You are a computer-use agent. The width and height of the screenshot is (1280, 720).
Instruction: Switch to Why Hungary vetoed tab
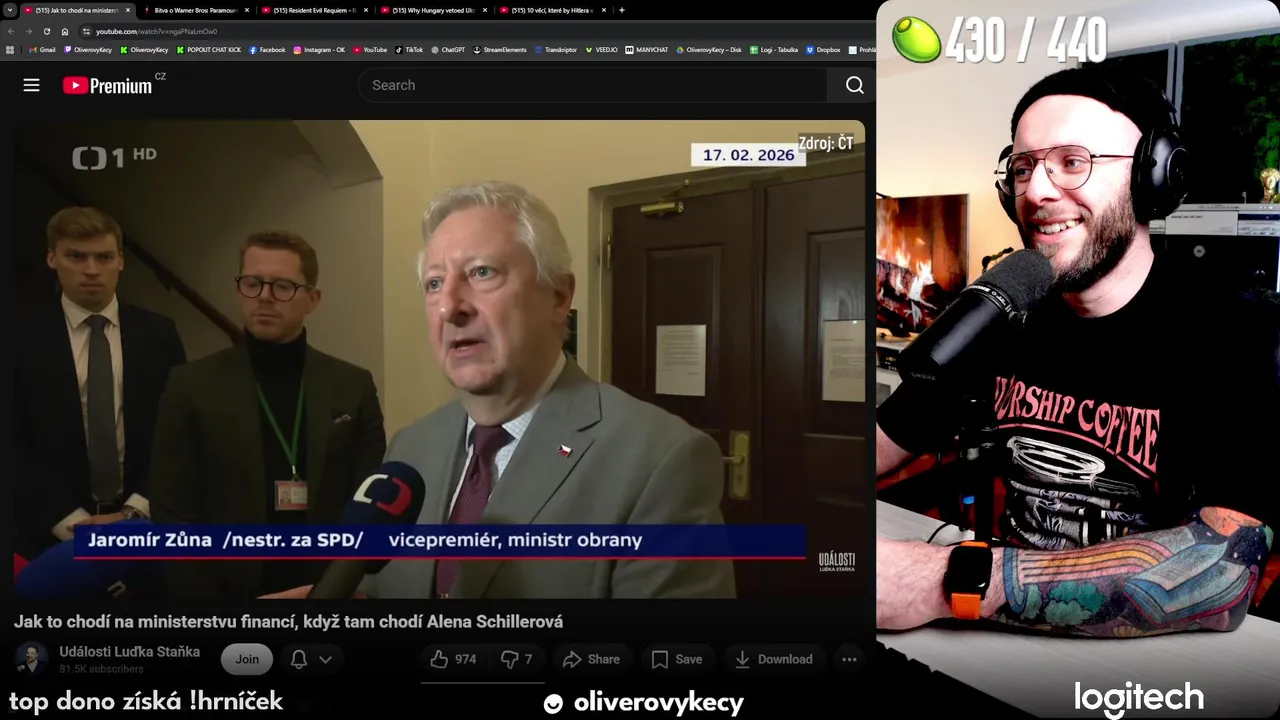click(432, 10)
